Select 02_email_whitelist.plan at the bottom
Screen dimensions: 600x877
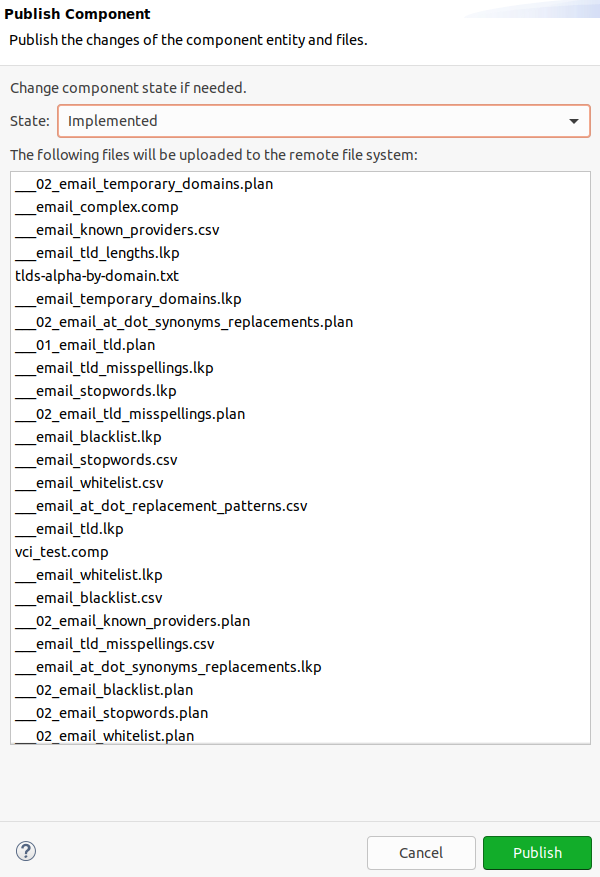coord(106,735)
